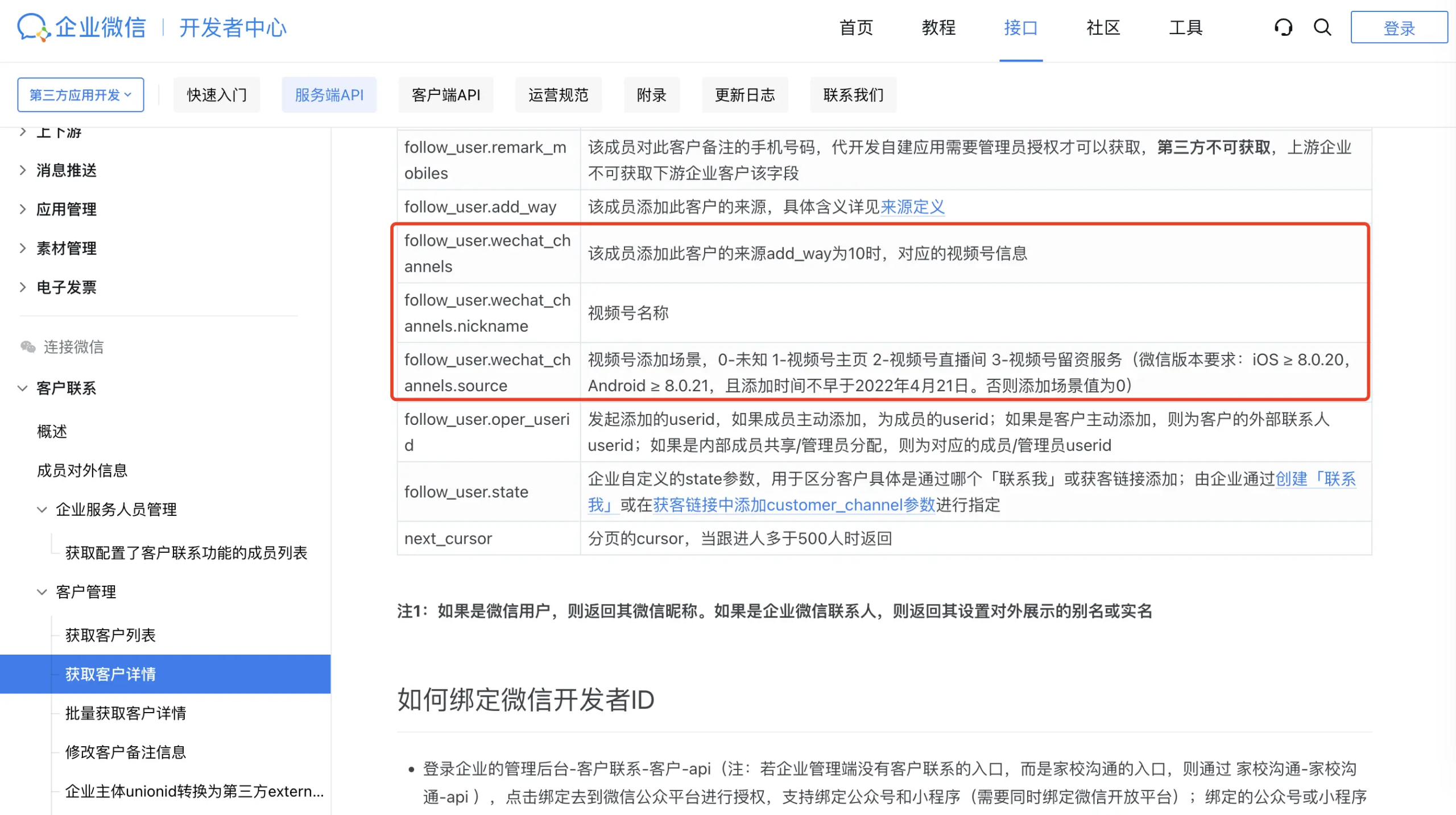Select 获取客户详情 in sidebar
This screenshot has height=815, width=1456.
165,674
